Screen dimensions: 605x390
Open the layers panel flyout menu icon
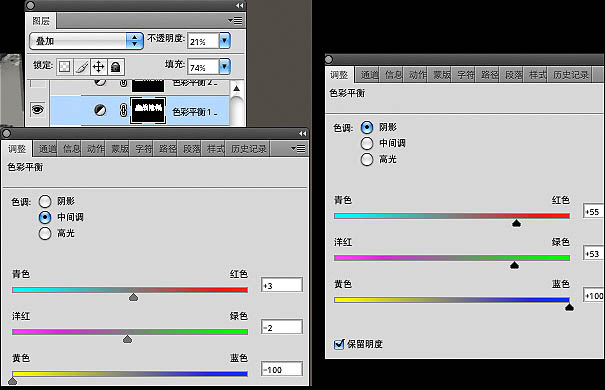point(235,20)
